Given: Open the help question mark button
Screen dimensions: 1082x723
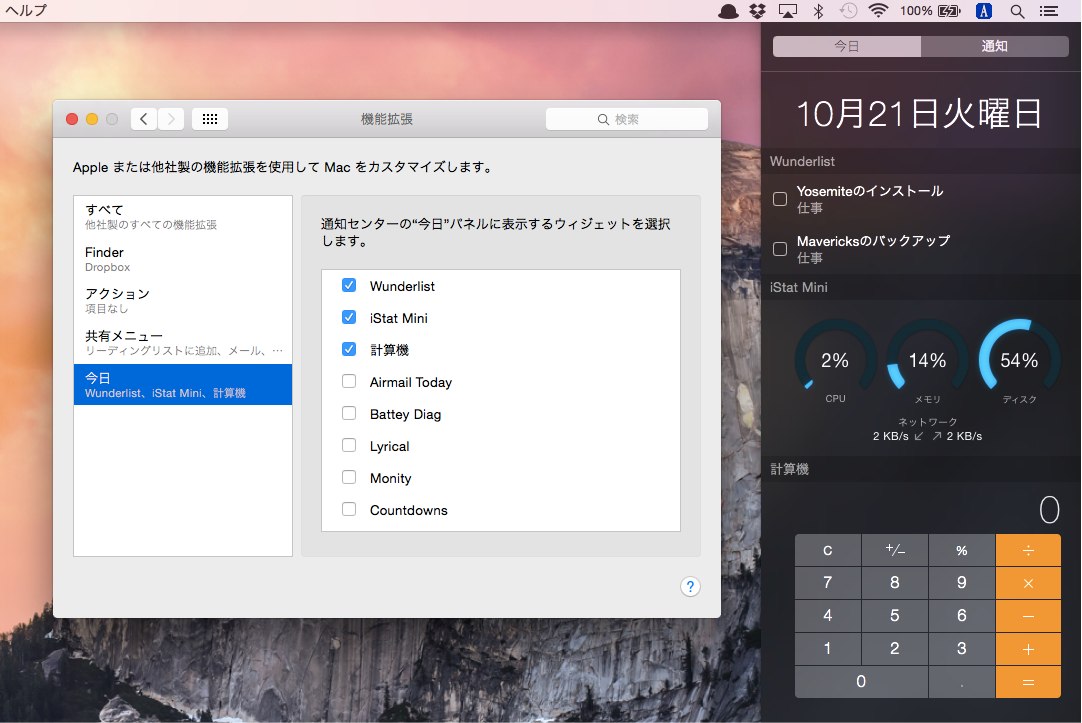Looking at the screenshot, I should tap(690, 586).
